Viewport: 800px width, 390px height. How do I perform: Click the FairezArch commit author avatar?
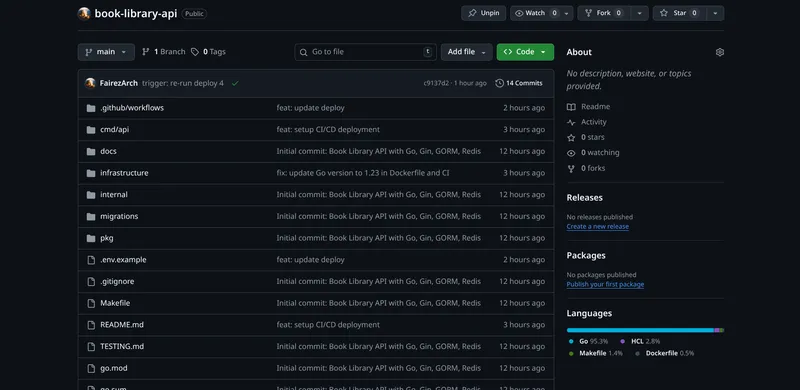coord(90,83)
